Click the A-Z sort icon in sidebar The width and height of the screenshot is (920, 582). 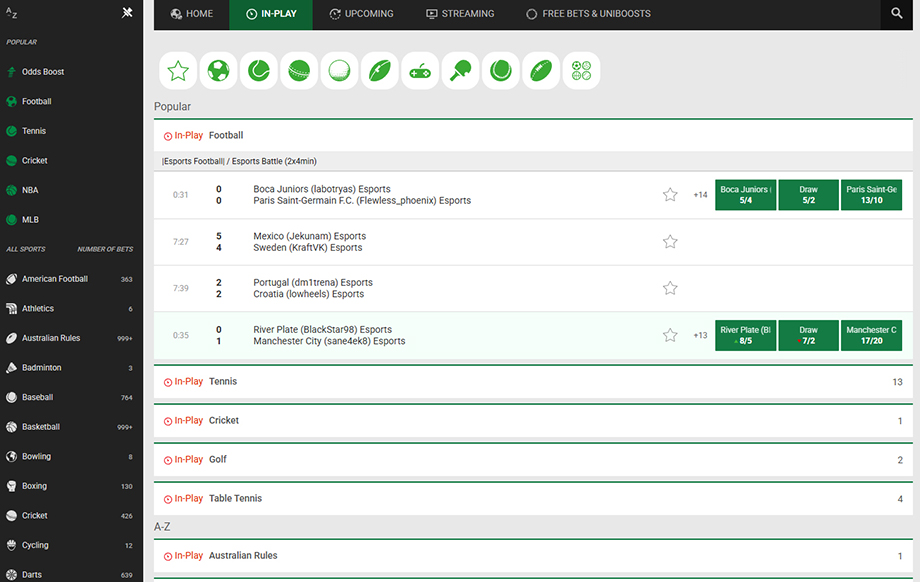(x=11, y=12)
